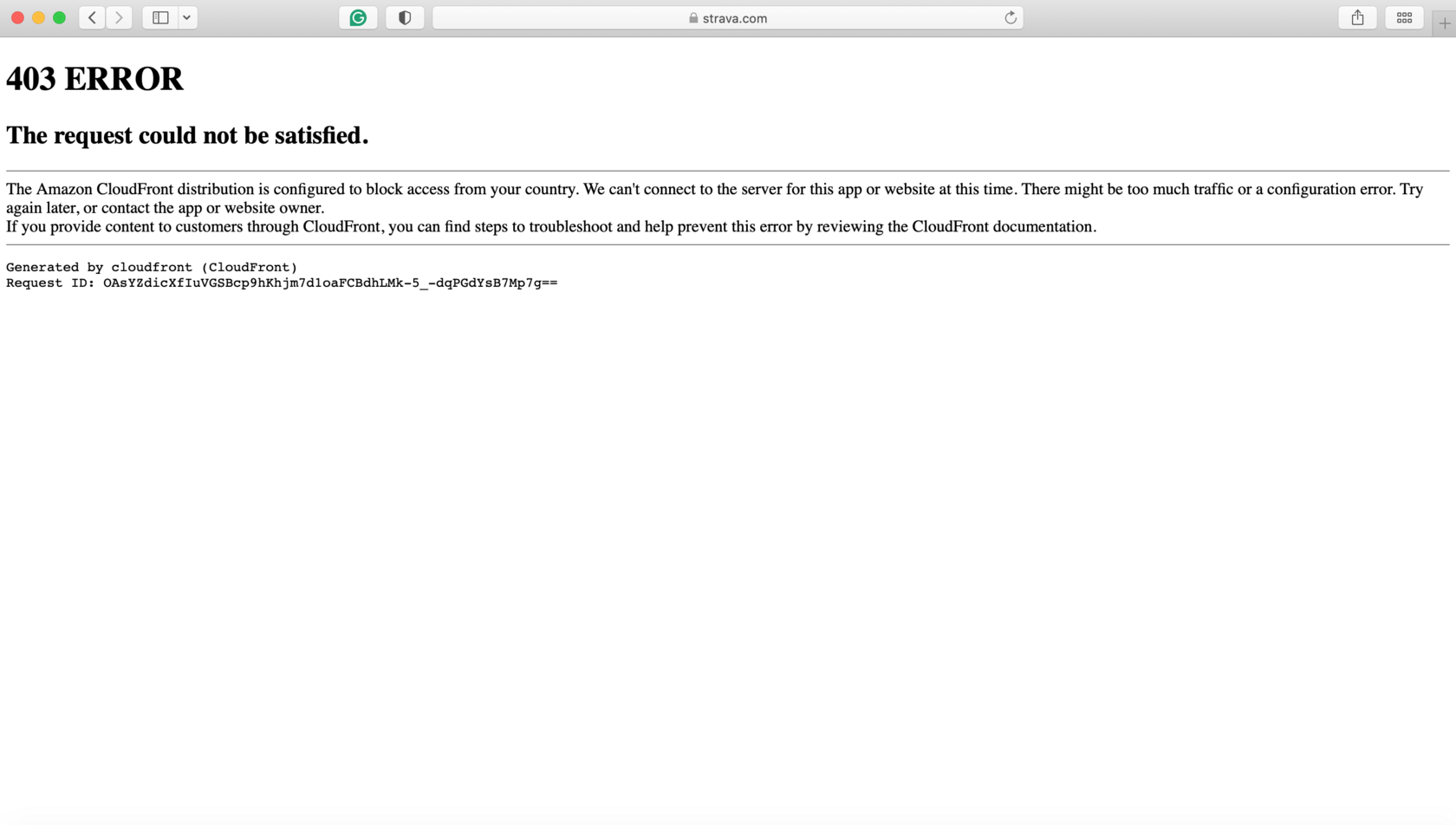Click the paragraph mentioning CloudFront documentation
This screenshot has height=825, width=1456.
point(551,226)
